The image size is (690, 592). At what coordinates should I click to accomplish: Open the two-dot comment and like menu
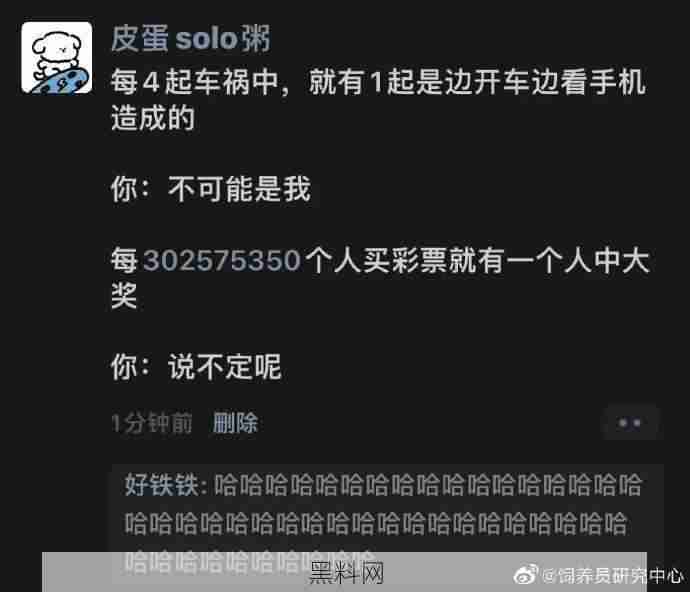(630, 423)
